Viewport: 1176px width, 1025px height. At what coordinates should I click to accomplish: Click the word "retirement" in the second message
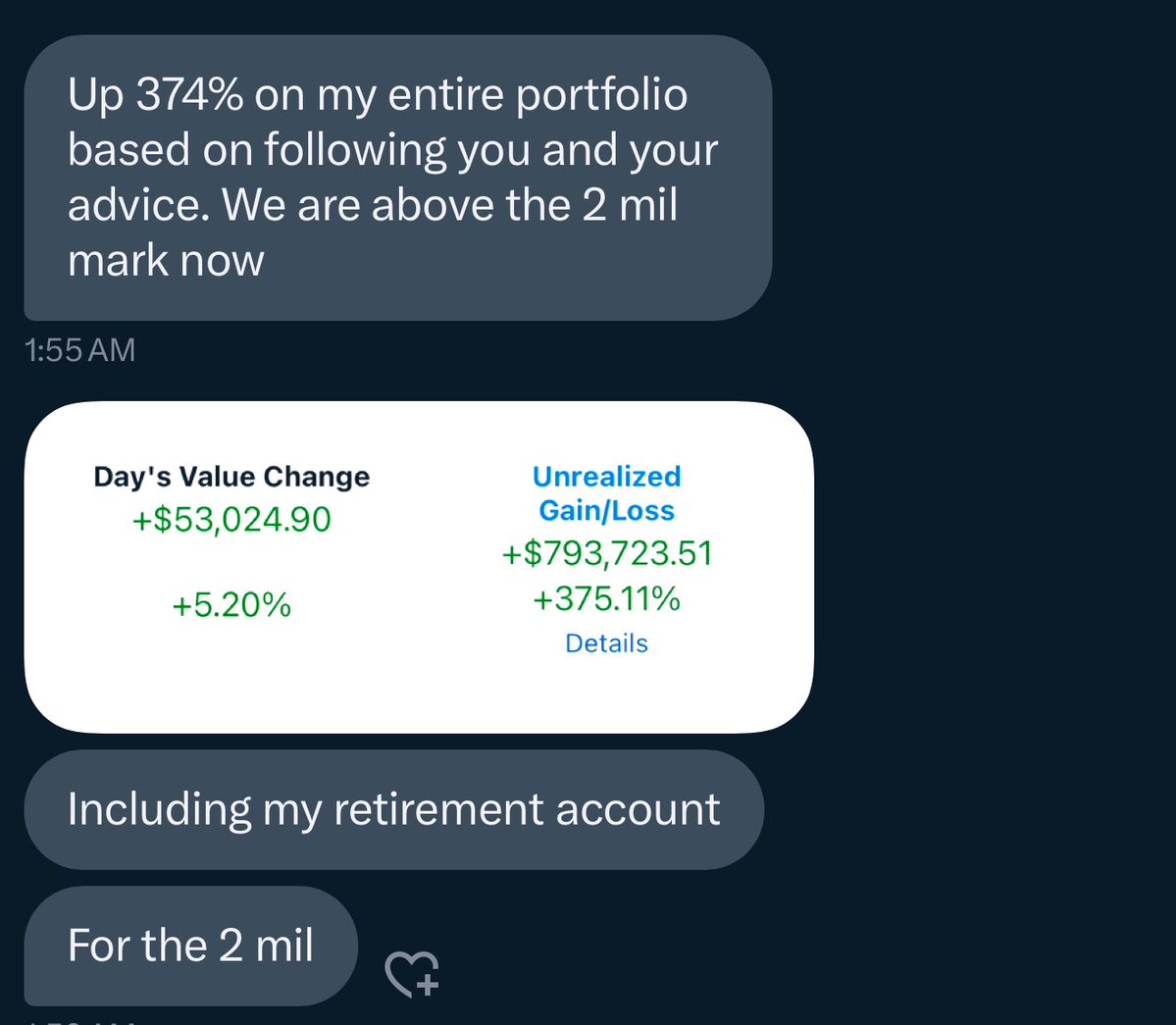[438, 810]
